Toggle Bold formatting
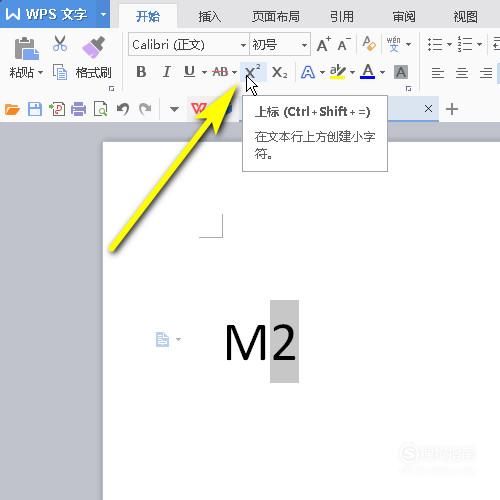 tap(141, 72)
